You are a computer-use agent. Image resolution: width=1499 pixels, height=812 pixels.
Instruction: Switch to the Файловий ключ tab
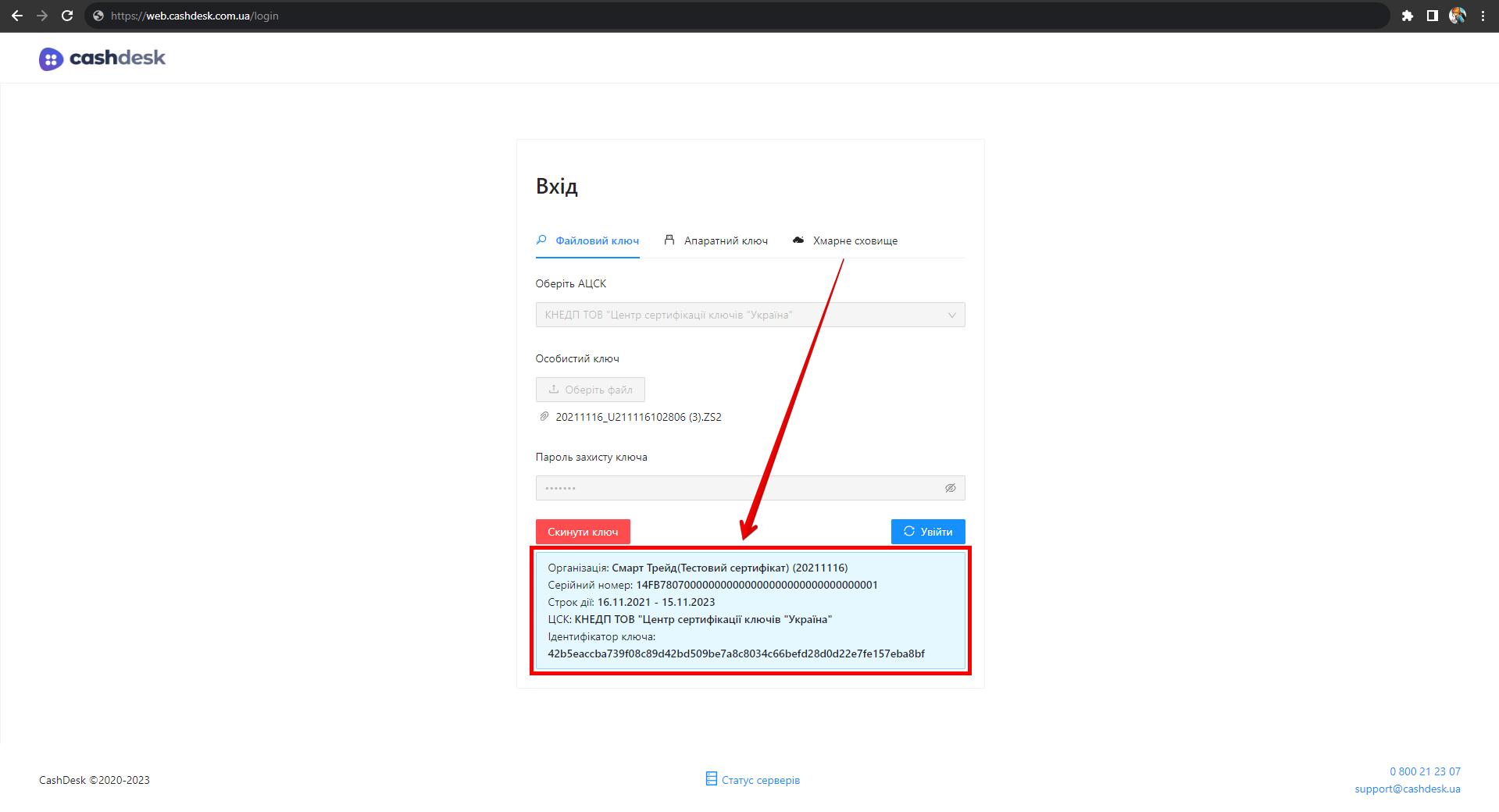tap(587, 240)
